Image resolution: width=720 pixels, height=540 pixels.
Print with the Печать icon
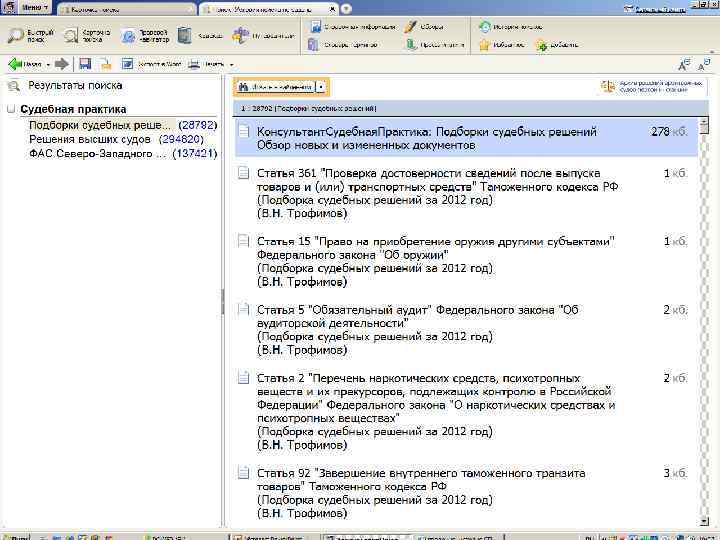point(207,64)
